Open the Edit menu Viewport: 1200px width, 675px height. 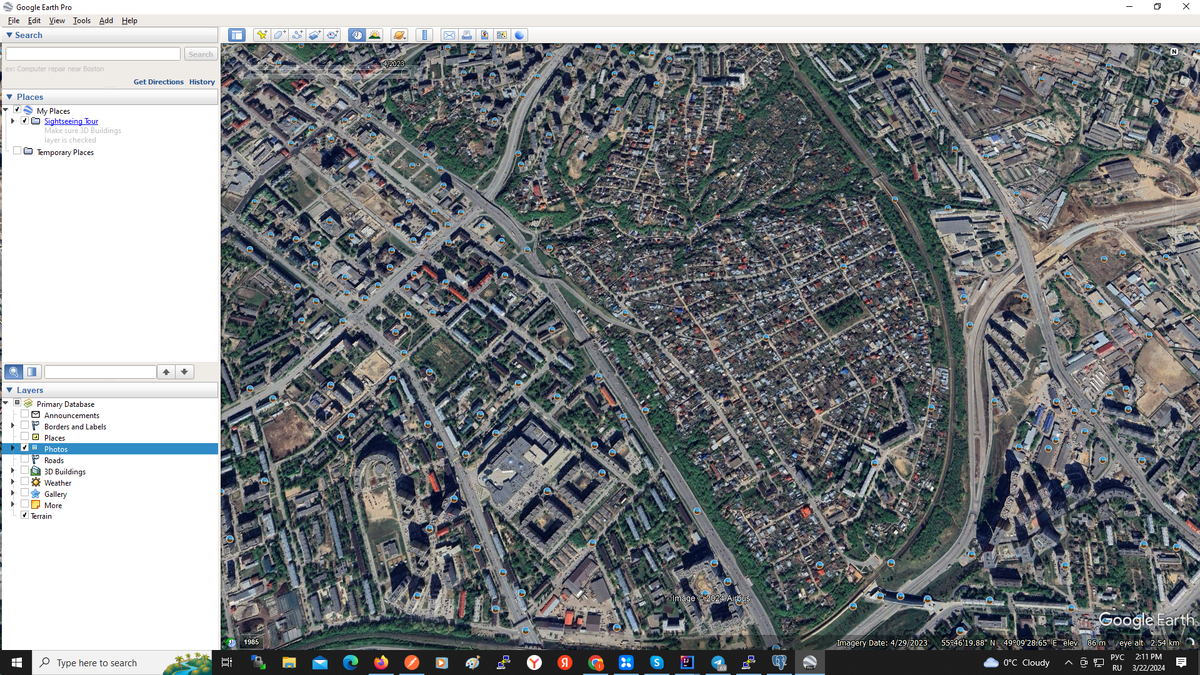point(35,20)
